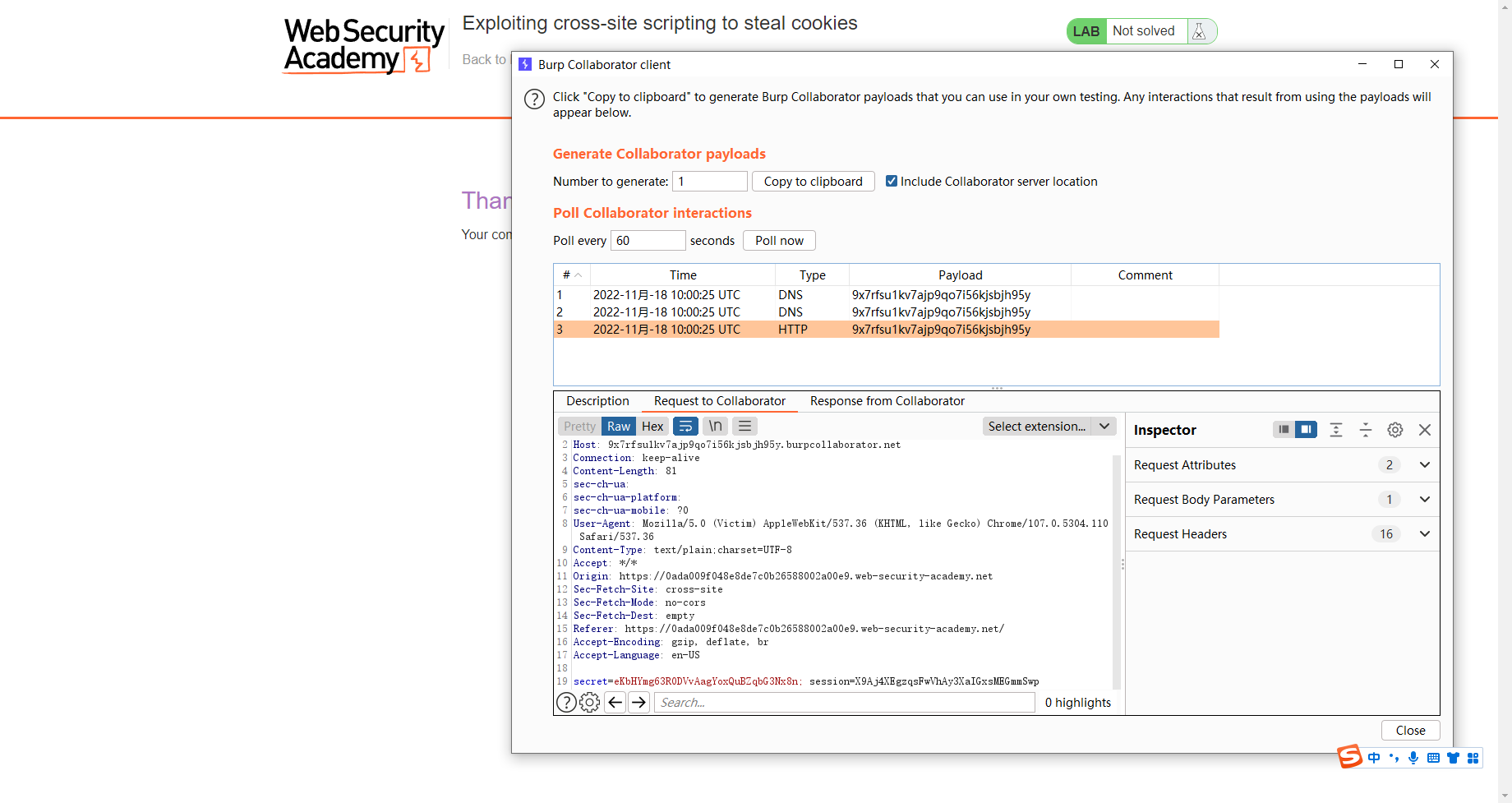Click the Origin header line in request

(783, 576)
